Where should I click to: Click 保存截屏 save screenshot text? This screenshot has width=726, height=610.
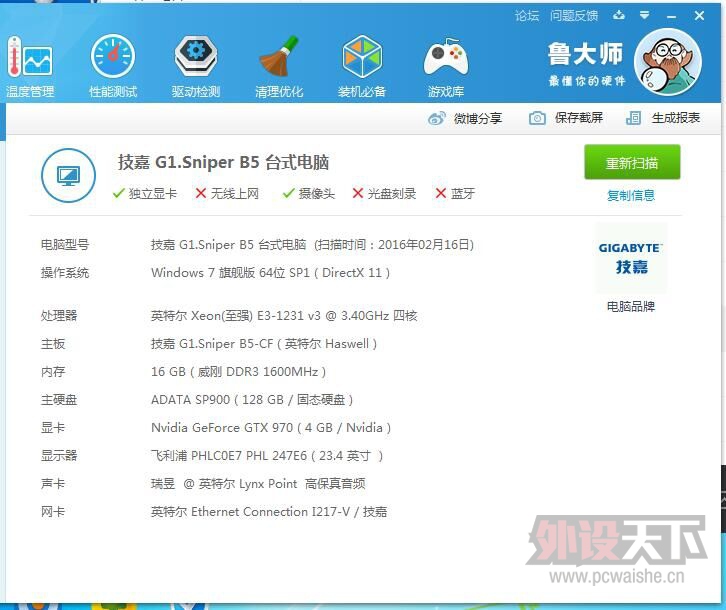[x=579, y=118]
